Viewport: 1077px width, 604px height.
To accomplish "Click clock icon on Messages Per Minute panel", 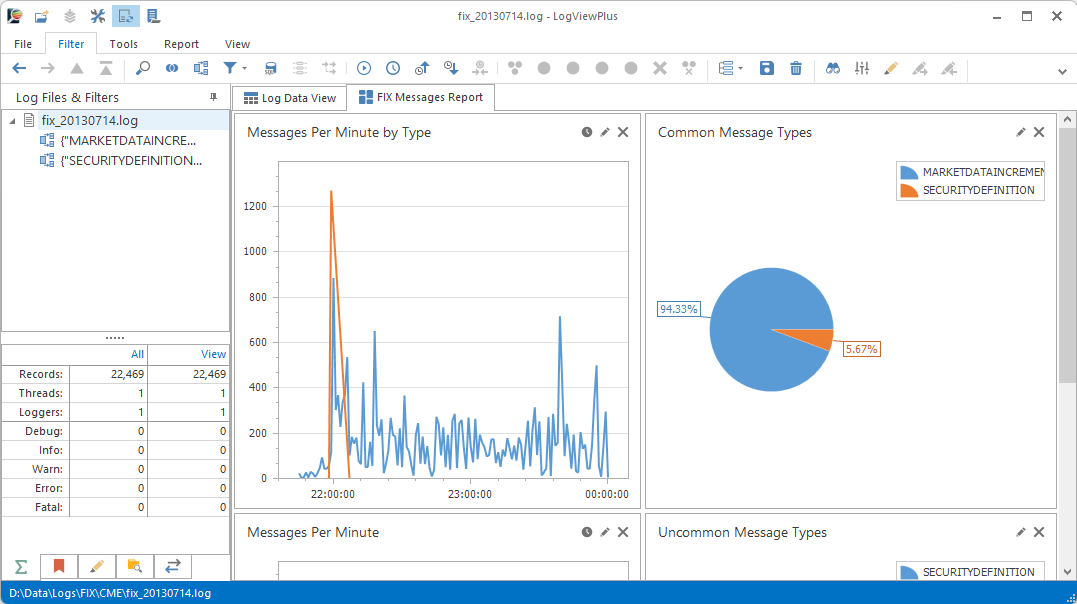I will point(587,532).
